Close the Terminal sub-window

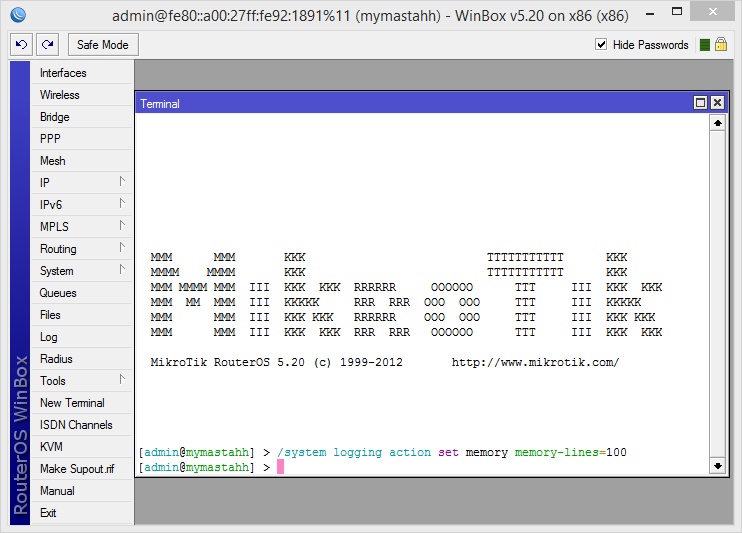pos(717,103)
